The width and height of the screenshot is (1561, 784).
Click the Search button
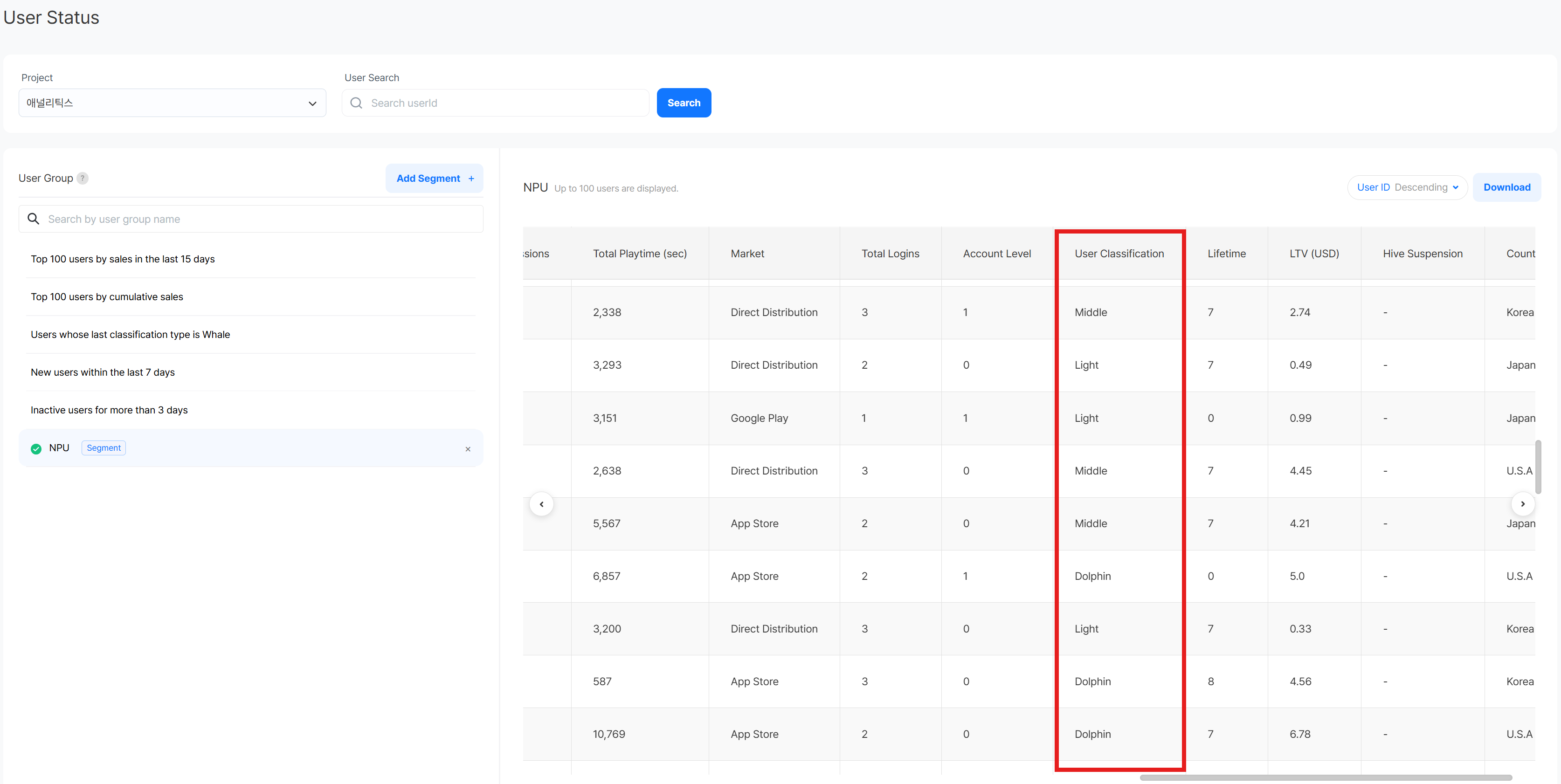(x=684, y=103)
